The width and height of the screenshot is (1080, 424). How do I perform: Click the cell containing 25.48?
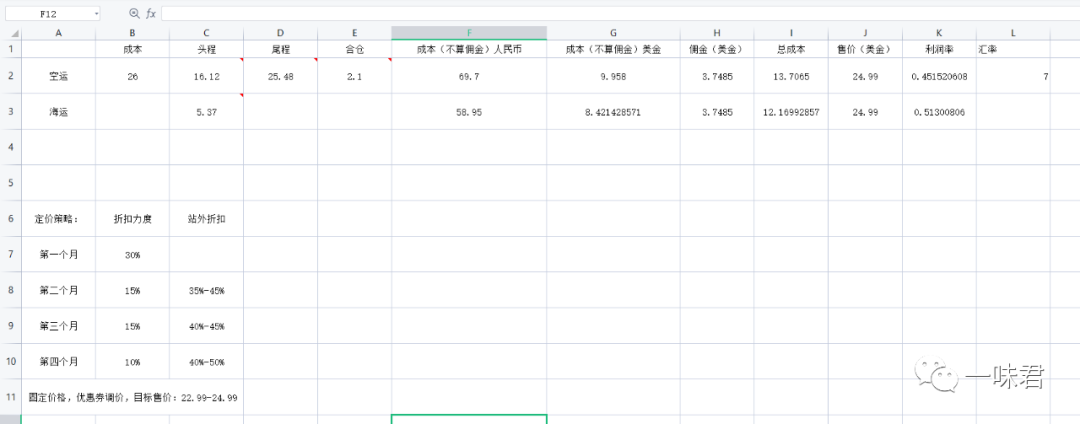pyautogui.click(x=280, y=76)
